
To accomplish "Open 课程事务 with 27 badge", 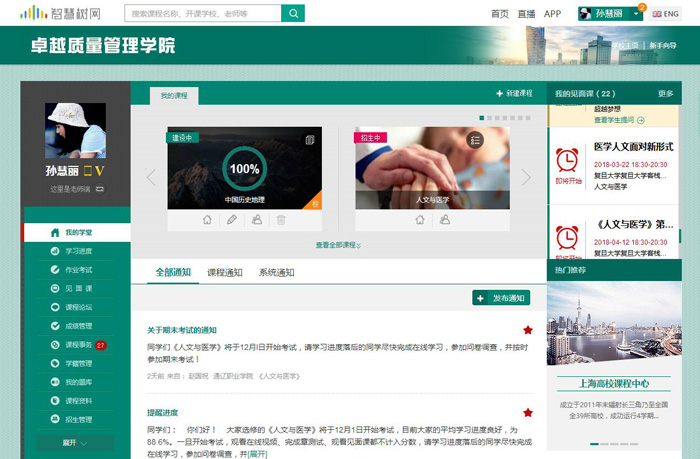I will 78,345.
